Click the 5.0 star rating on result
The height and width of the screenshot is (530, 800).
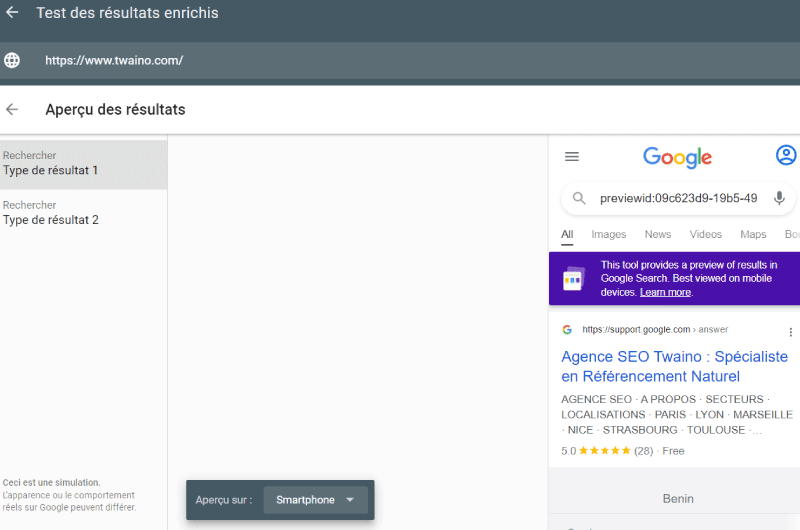[x=607, y=451]
